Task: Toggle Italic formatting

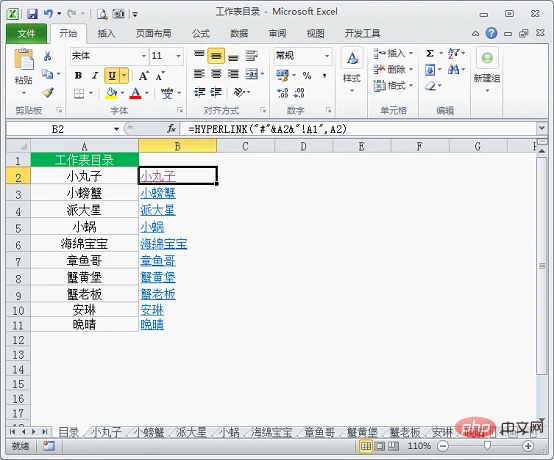Action: [95, 76]
